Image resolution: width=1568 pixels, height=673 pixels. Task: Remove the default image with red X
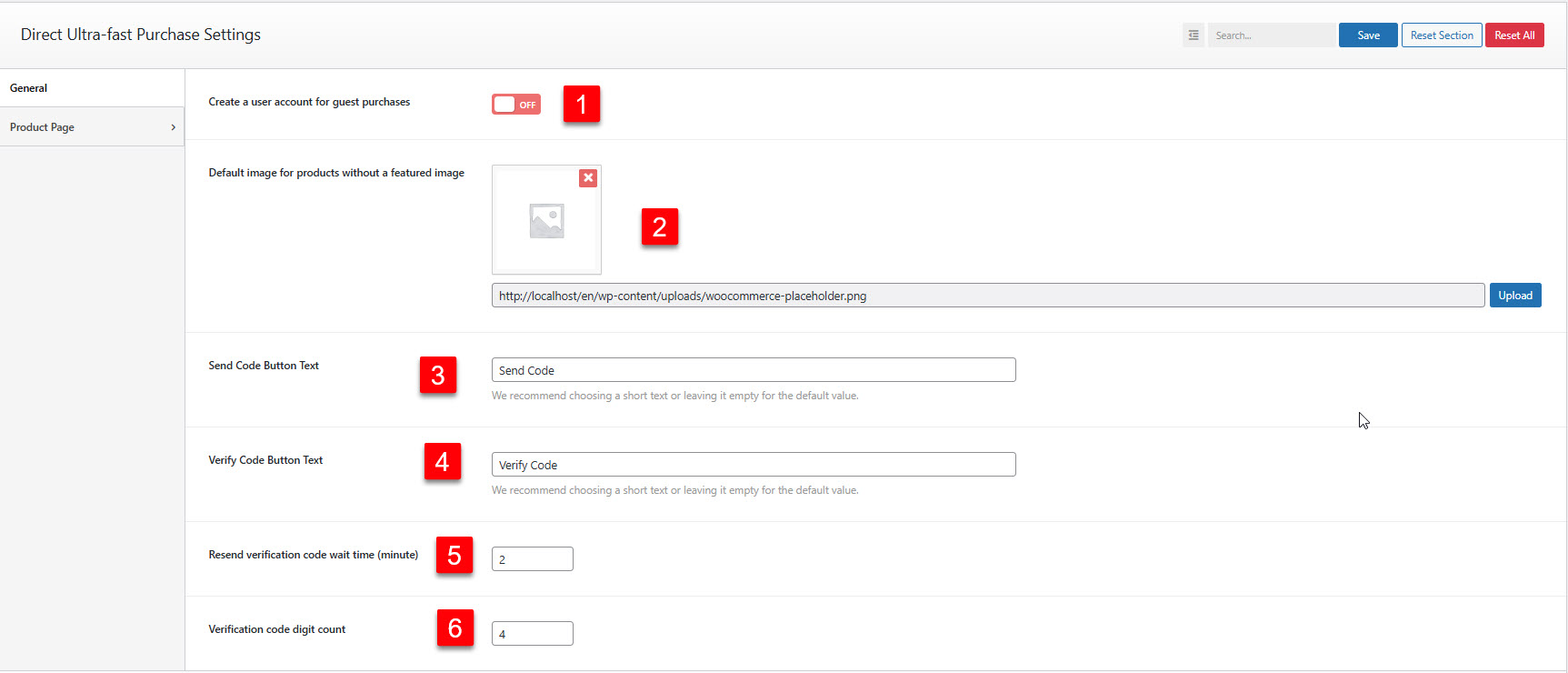(x=588, y=178)
